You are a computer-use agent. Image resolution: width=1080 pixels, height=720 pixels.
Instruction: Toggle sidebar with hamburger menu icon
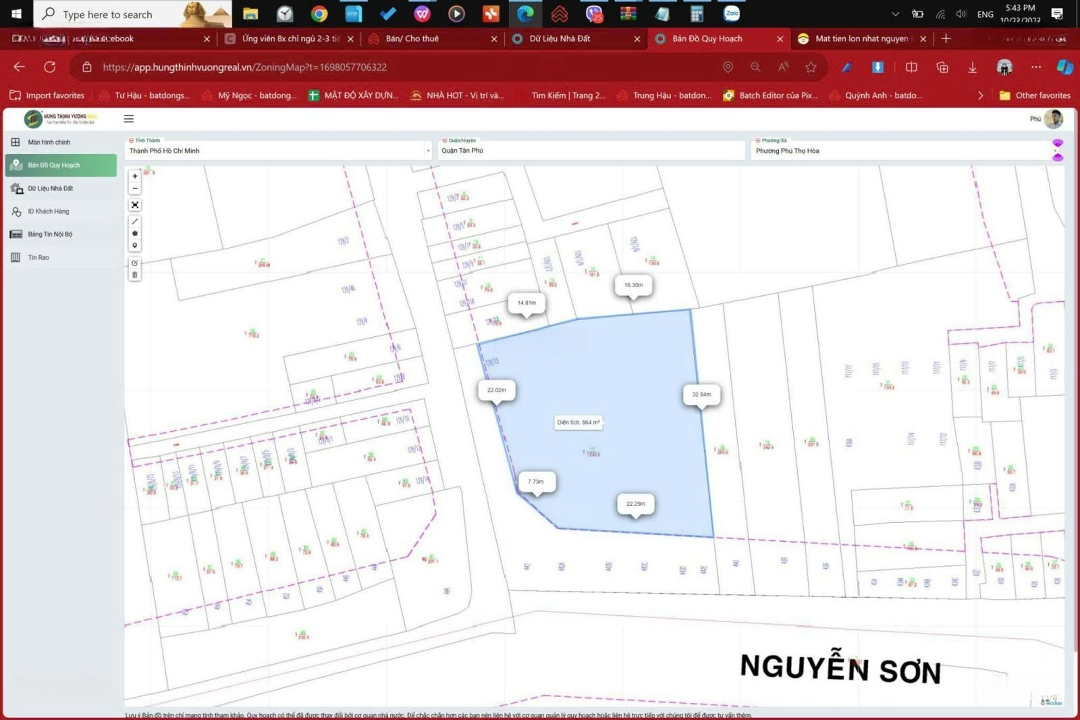[x=128, y=119]
